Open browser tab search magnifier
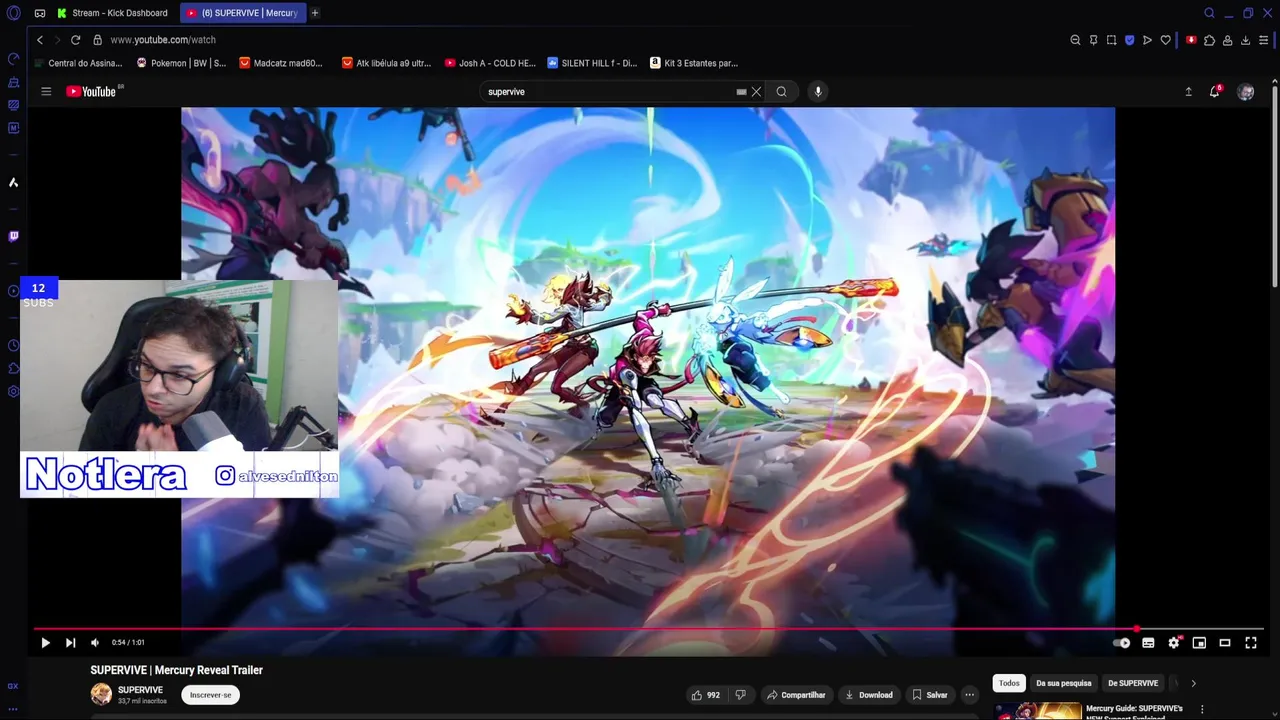 (x=1209, y=13)
